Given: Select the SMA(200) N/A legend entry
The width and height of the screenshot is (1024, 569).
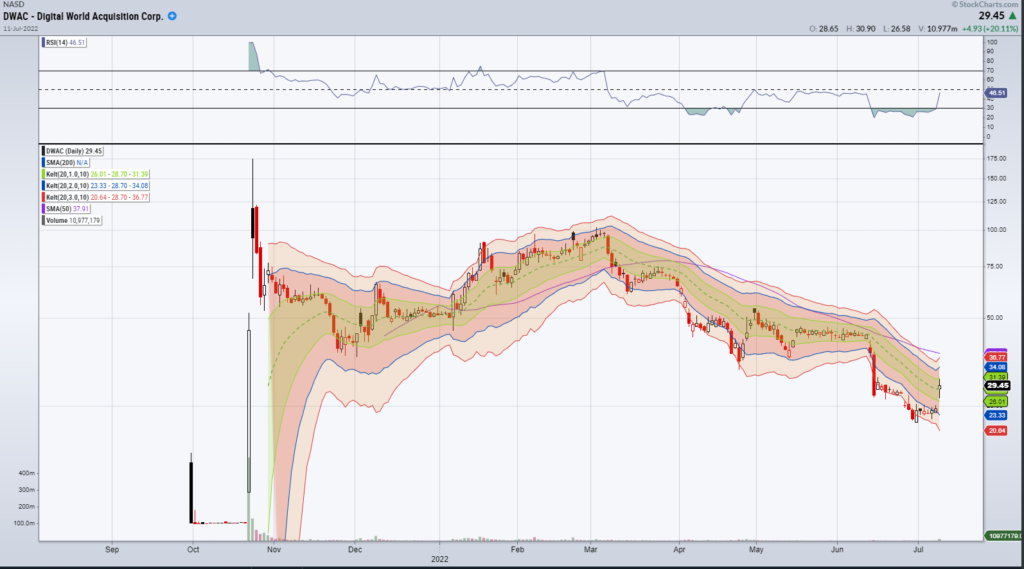Looking at the screenshot, I should (x=66, y=163).
